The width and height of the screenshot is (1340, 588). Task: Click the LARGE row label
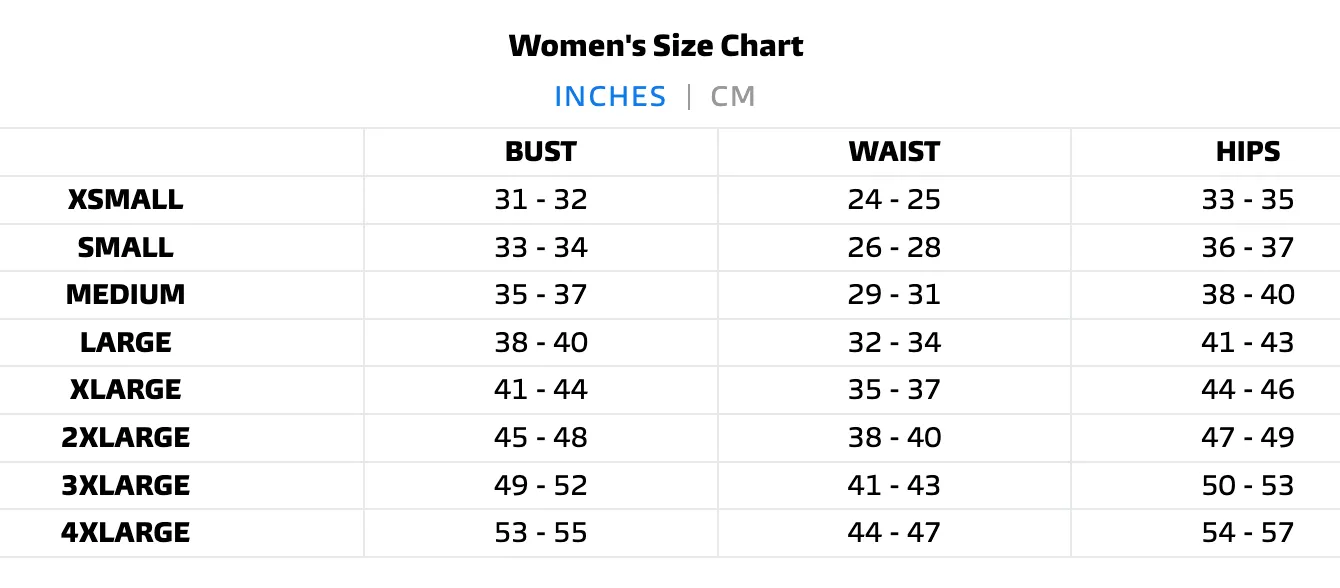(x=126, y=342)
